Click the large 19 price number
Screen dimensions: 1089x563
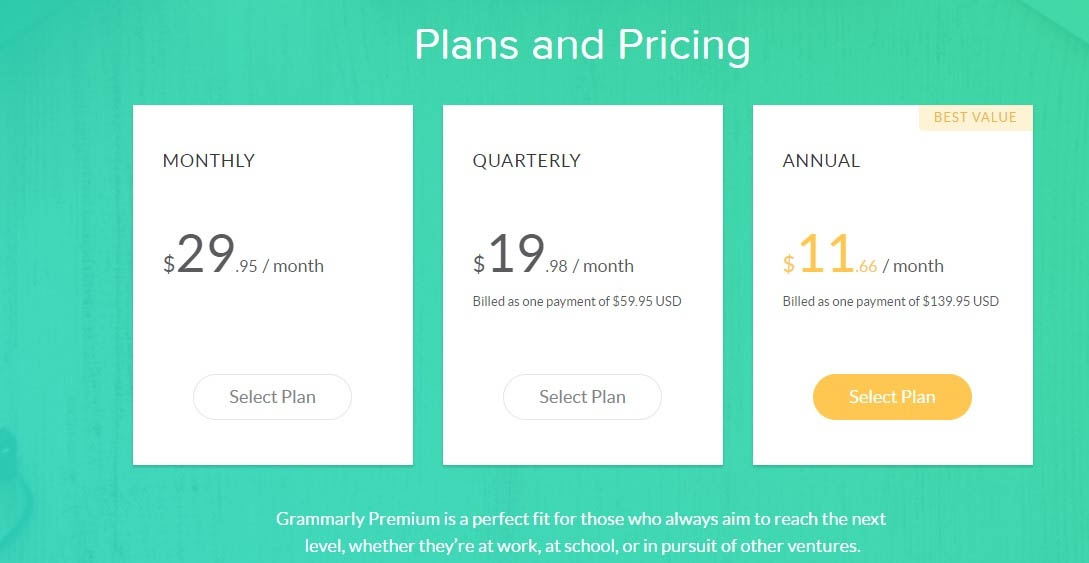click(516, 254)
